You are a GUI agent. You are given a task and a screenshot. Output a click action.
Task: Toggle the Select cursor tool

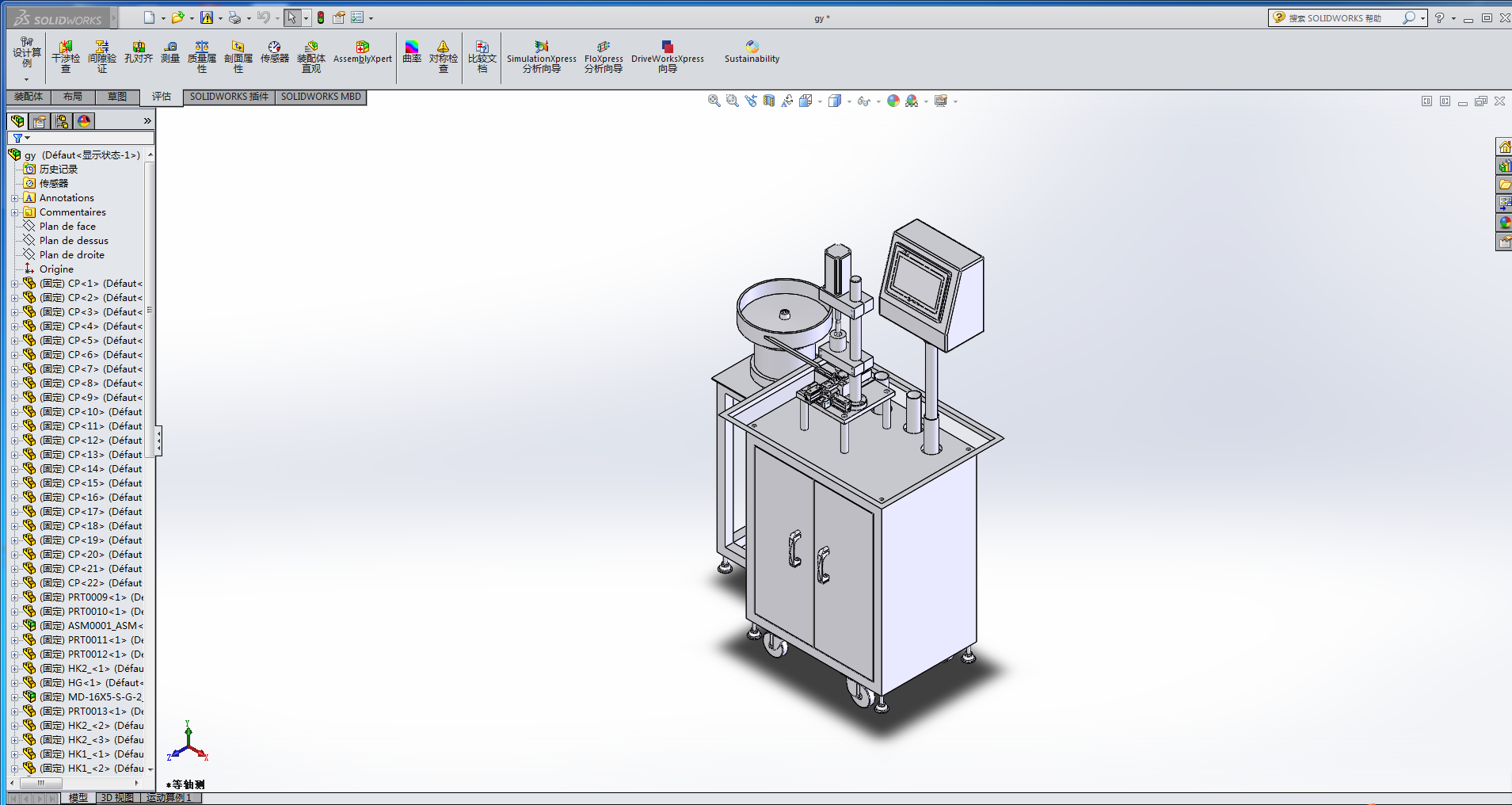point(291,17)
